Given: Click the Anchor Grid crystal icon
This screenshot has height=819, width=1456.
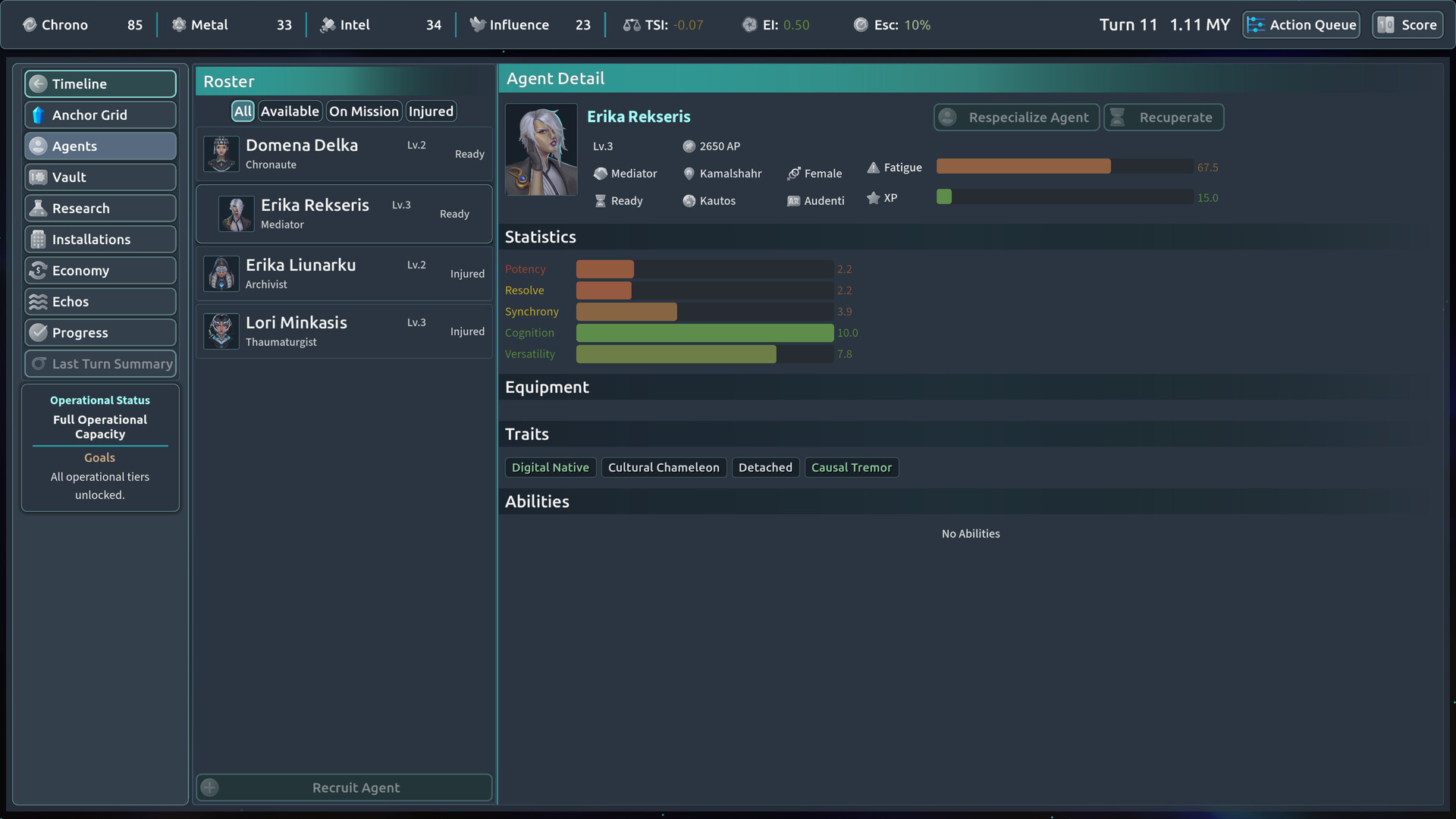Looking at the screenshot, I should point(39,115).
